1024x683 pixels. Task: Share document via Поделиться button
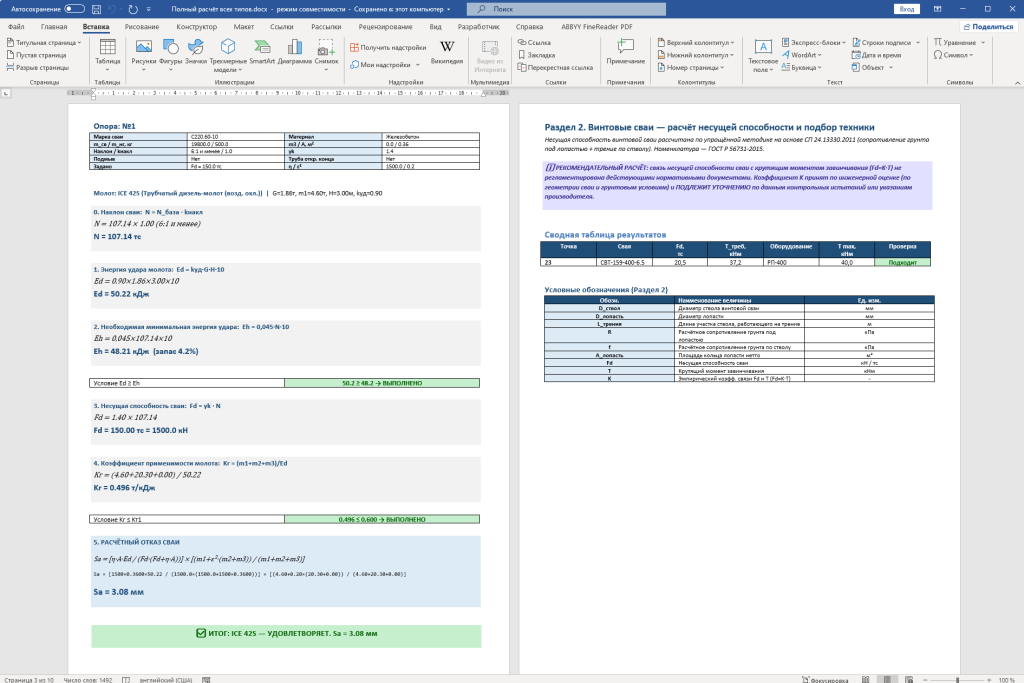(x=987, y=27)
